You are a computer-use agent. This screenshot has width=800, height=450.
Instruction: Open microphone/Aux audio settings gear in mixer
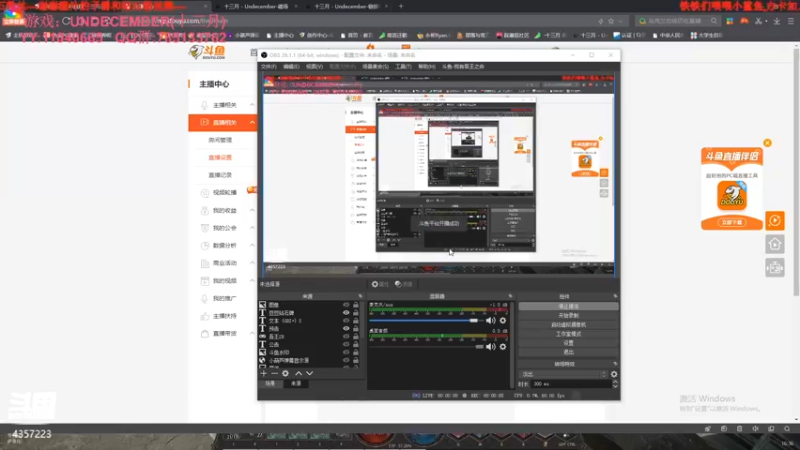tap(503, 320)
